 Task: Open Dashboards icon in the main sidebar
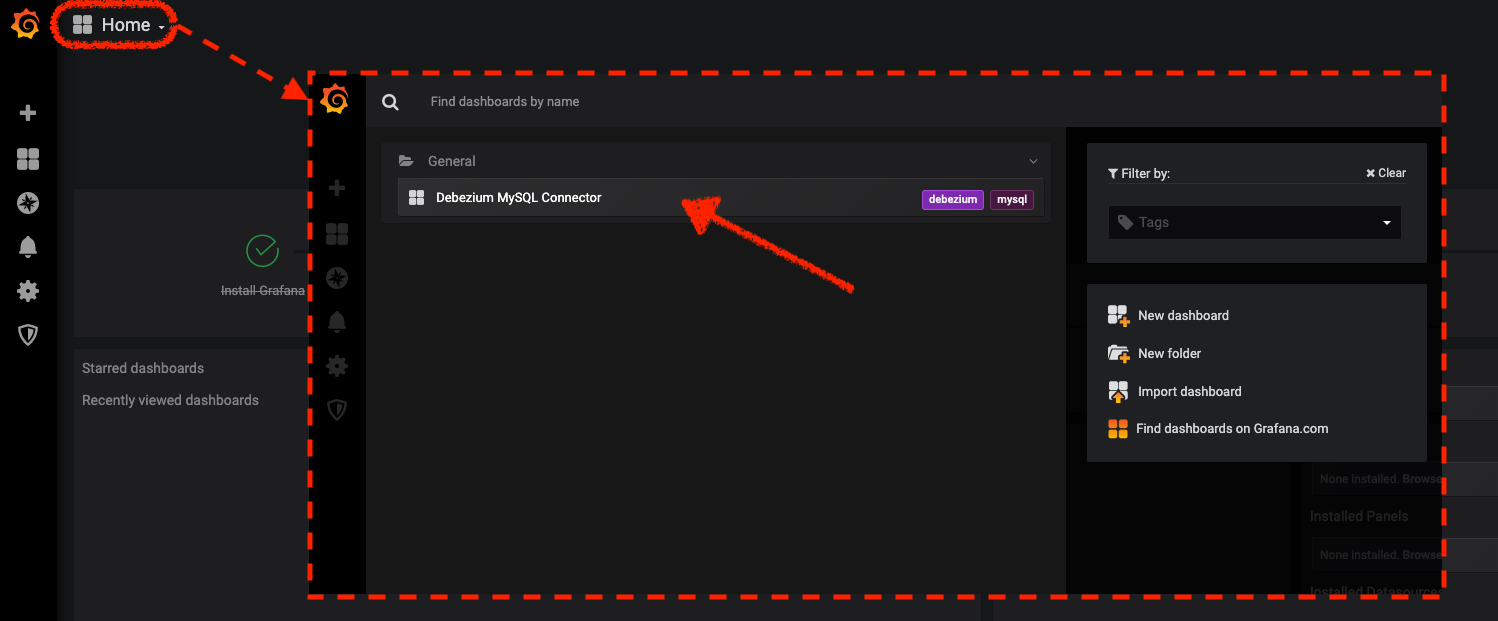[28, 159]
